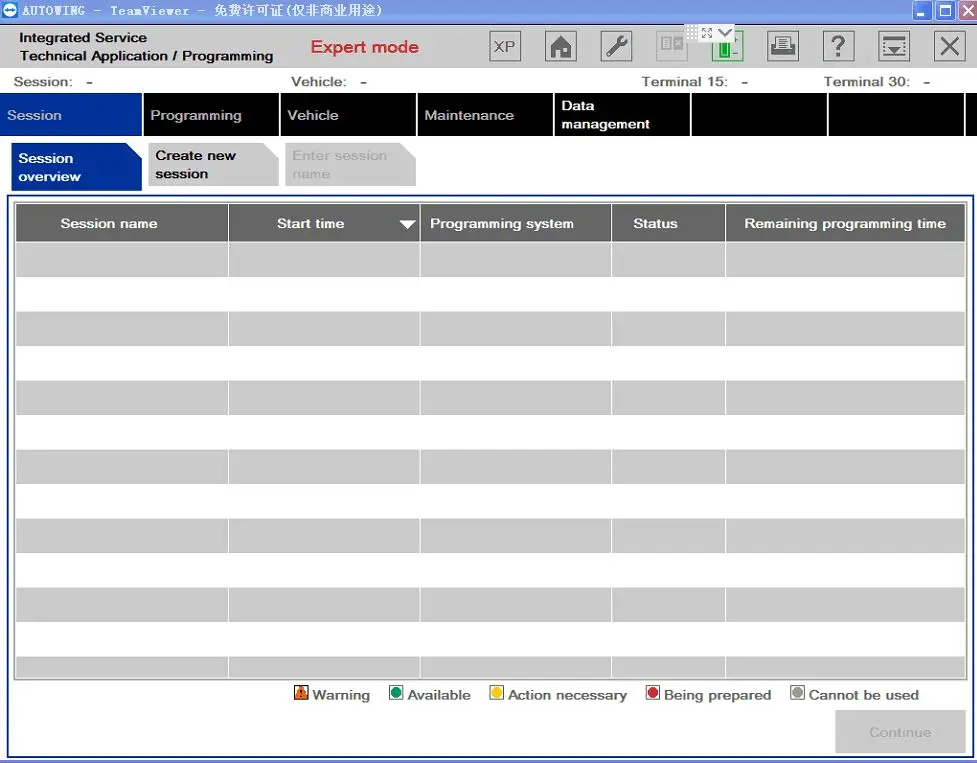Open the Session main tab
Viewport: 977px width, 763px height.
coord(71,115)
